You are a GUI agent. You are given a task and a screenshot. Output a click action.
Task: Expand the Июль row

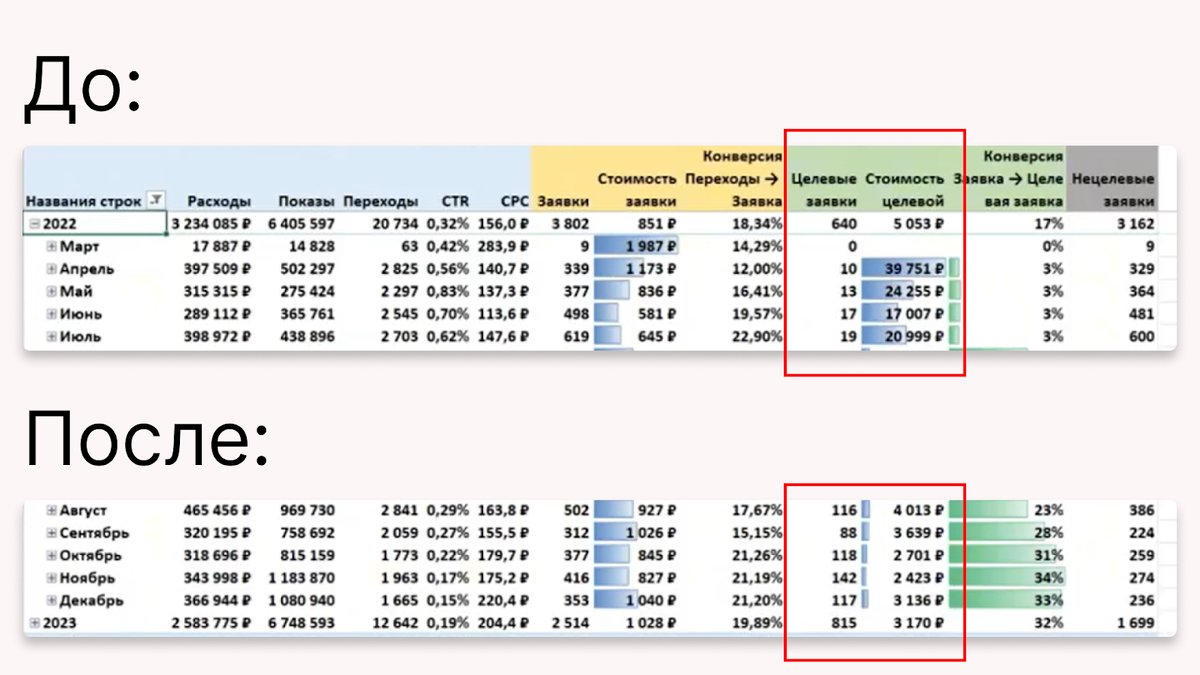click(x=52, y=337)
